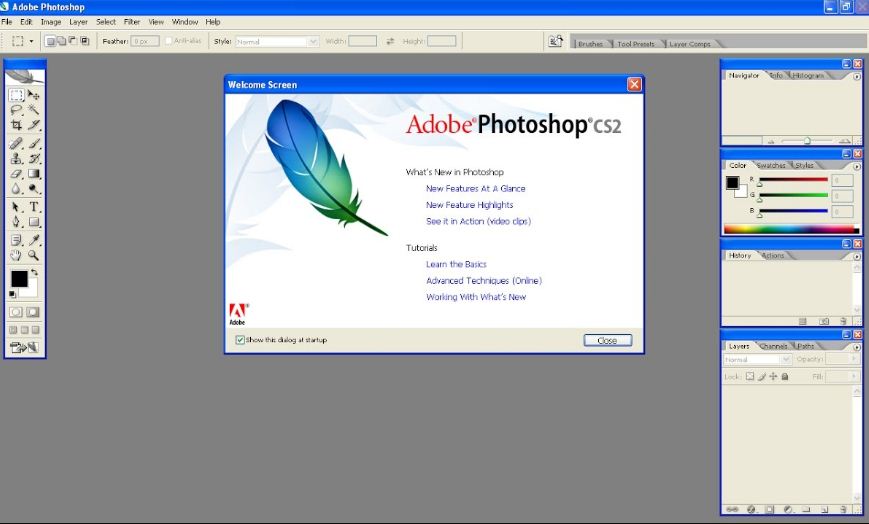Open the Image menu
The image size is (869, 524).
point(51,22)
